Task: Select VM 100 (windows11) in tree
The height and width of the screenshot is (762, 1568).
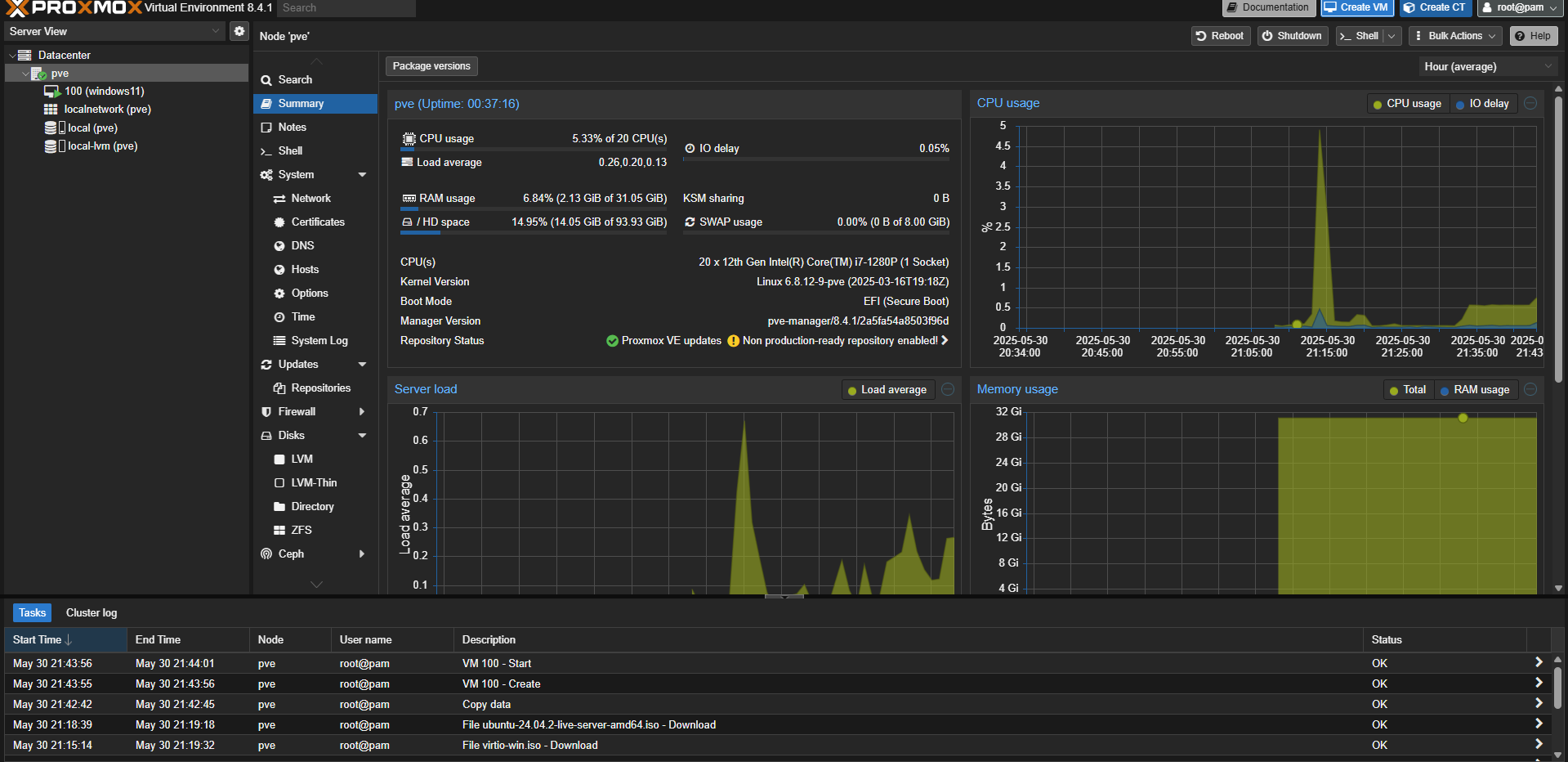Action: tap(104, 91)
